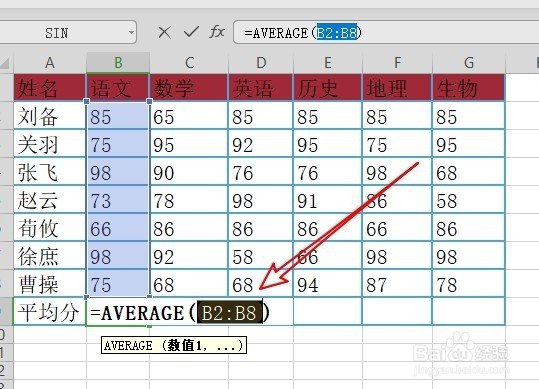Select the name cell 关羽
This screenshot has width=539, height=389.
pyautogui.click(x=50, y=144)
